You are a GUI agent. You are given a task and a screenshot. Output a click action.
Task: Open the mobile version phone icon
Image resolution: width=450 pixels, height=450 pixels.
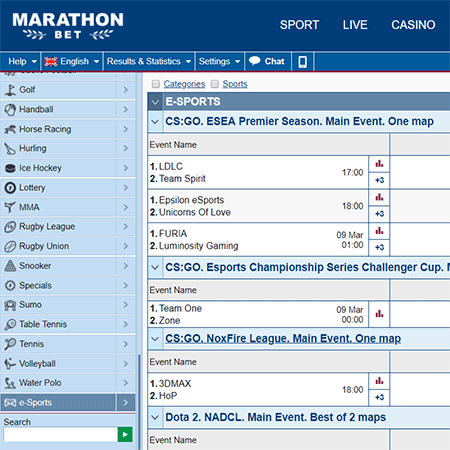click(302, 62)
